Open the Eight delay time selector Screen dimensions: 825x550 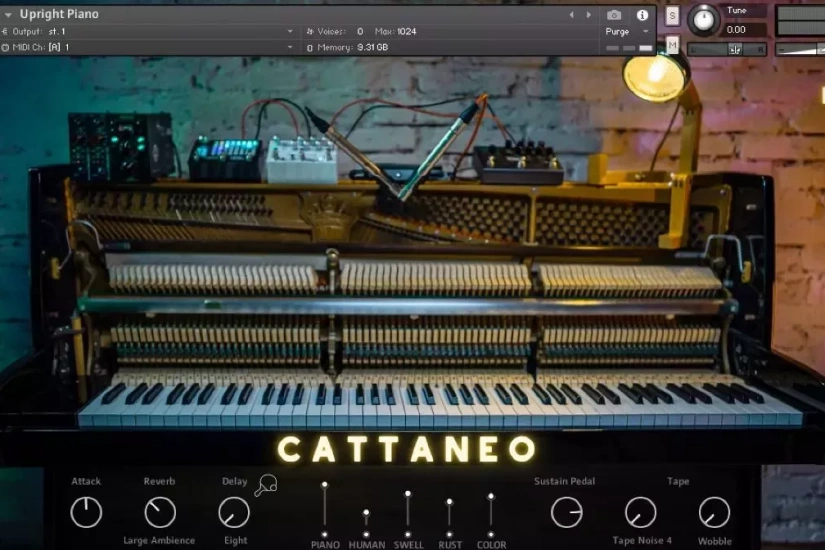point(235,541)
